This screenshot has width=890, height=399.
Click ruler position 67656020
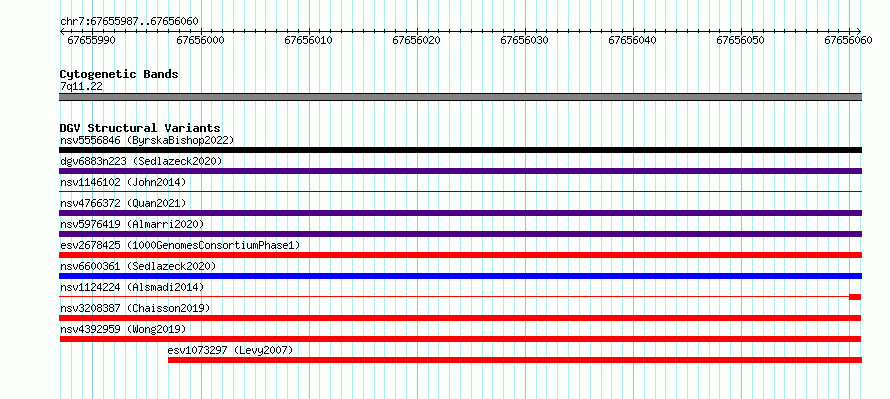coord(417,40)
